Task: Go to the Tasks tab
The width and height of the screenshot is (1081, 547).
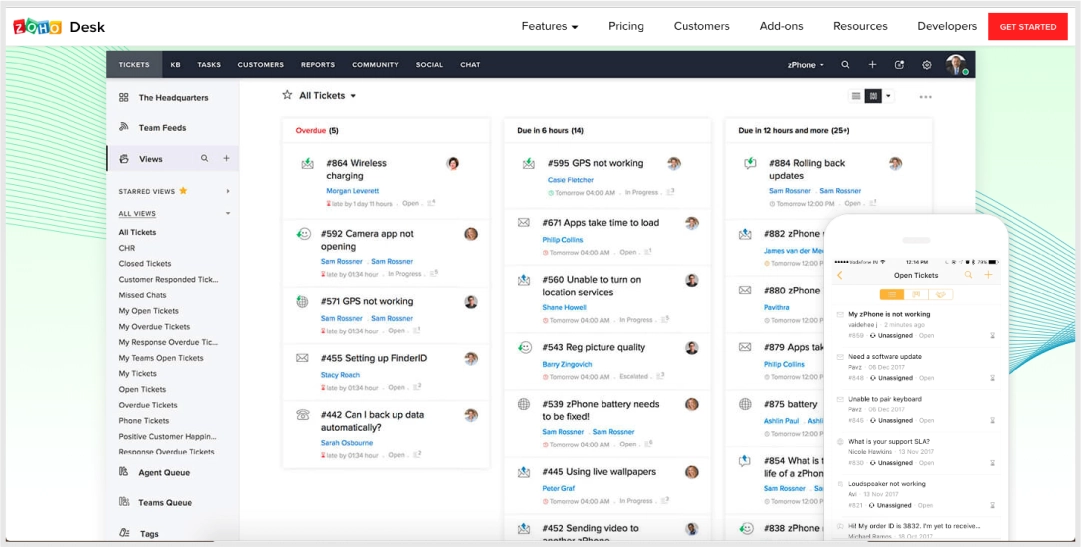Action: [209, 65]
